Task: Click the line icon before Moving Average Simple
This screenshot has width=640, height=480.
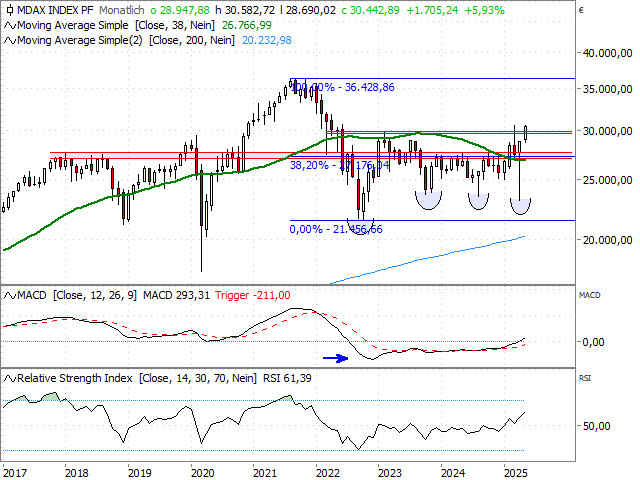Action: (x=10, y=25)
